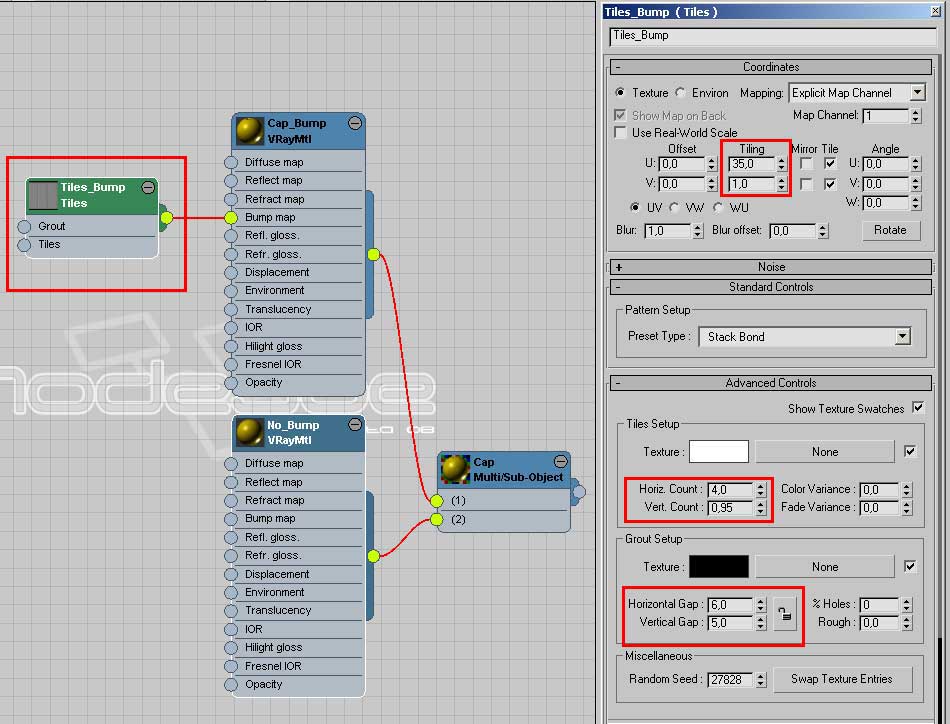Viewport: 950px width, 724px height.
Task: Click the Rotate button
Action: 889,230
